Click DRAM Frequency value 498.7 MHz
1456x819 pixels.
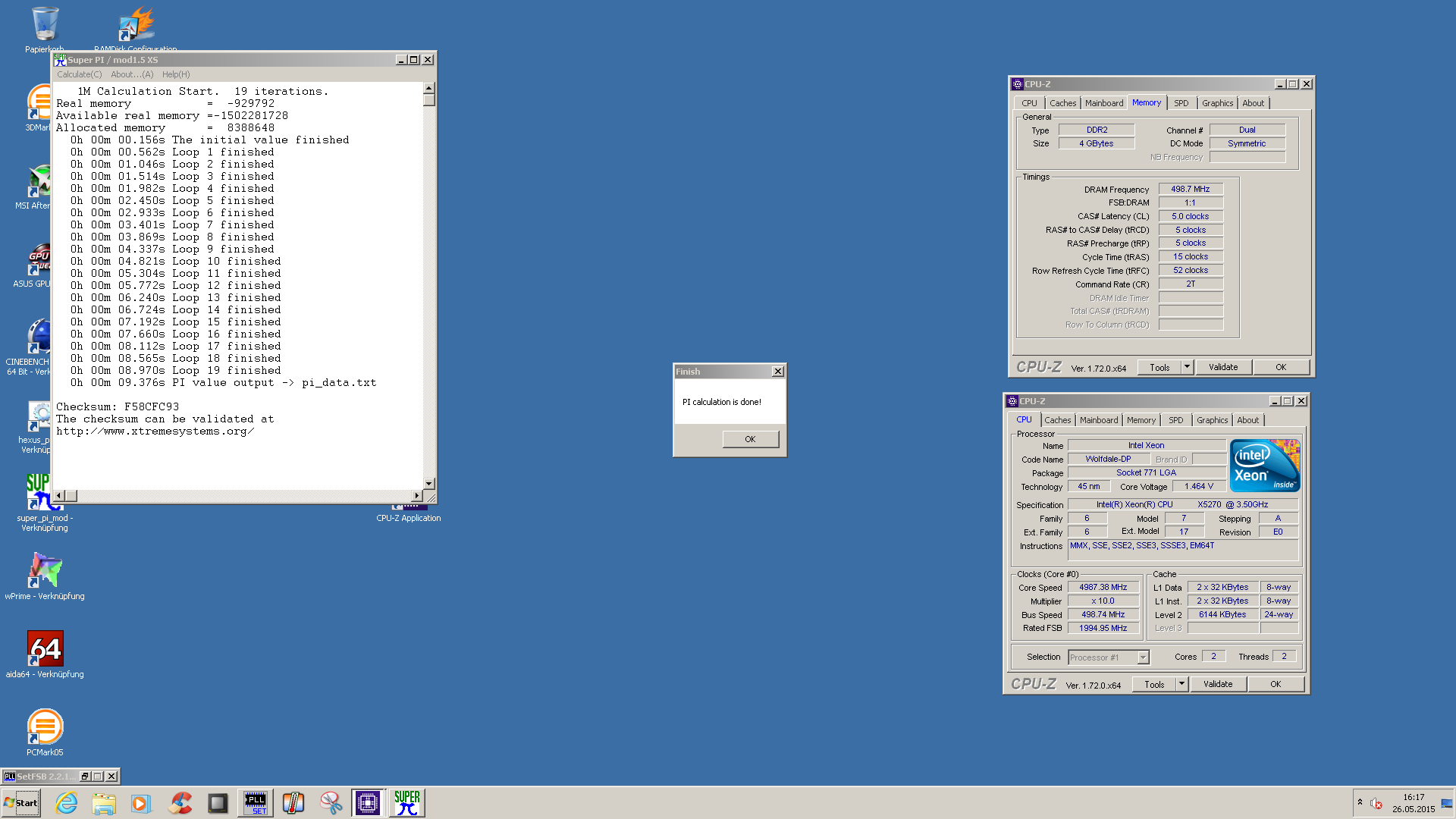tap(1191, 190)
